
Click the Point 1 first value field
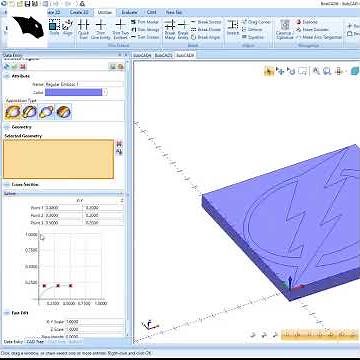click(63, 208)
